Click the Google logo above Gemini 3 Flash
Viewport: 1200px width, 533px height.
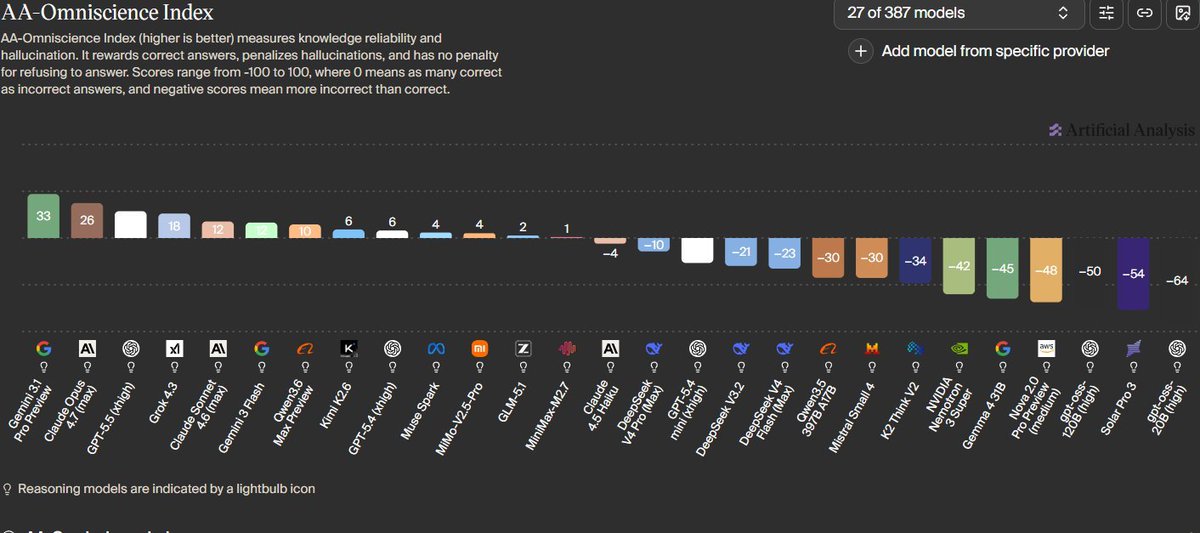pos(262,349)
